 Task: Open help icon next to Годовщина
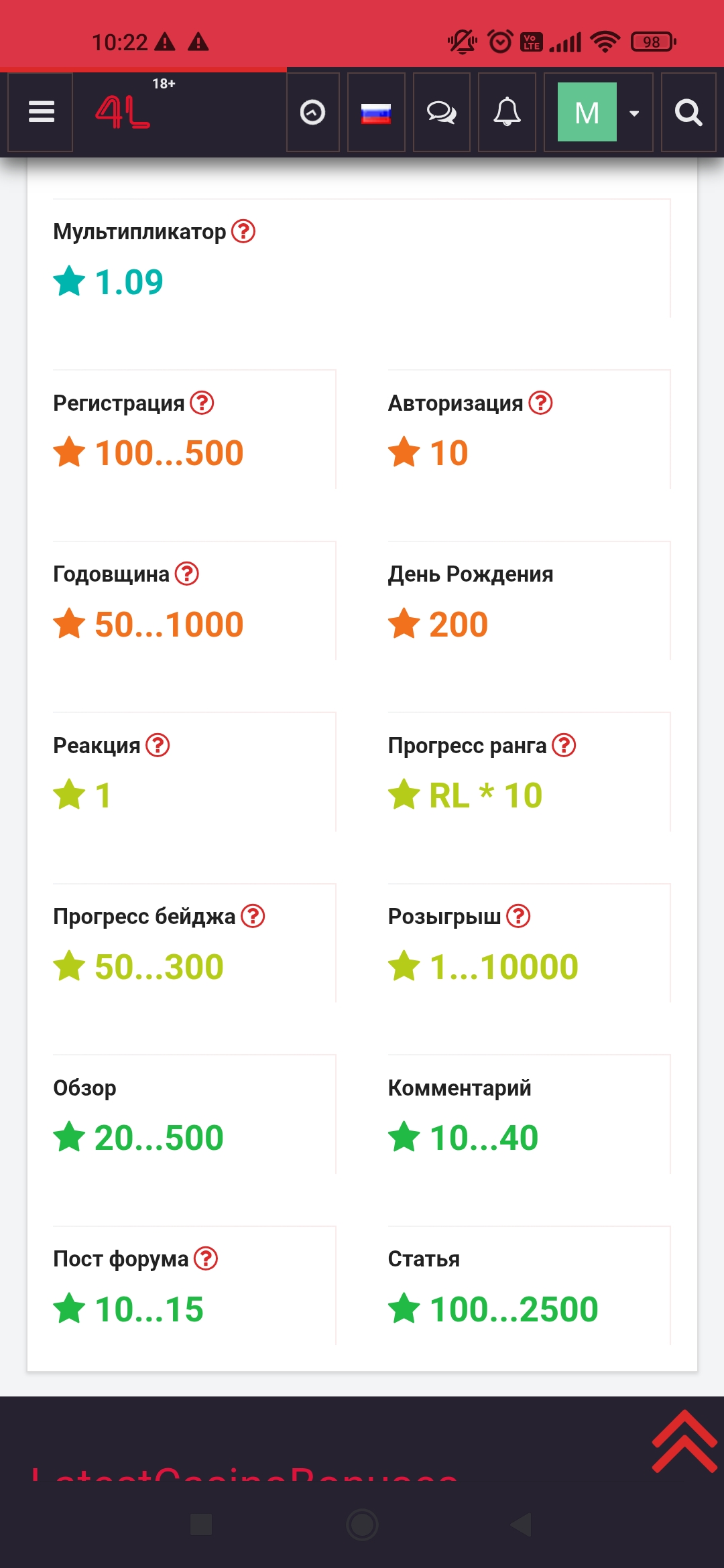point(187,574)
